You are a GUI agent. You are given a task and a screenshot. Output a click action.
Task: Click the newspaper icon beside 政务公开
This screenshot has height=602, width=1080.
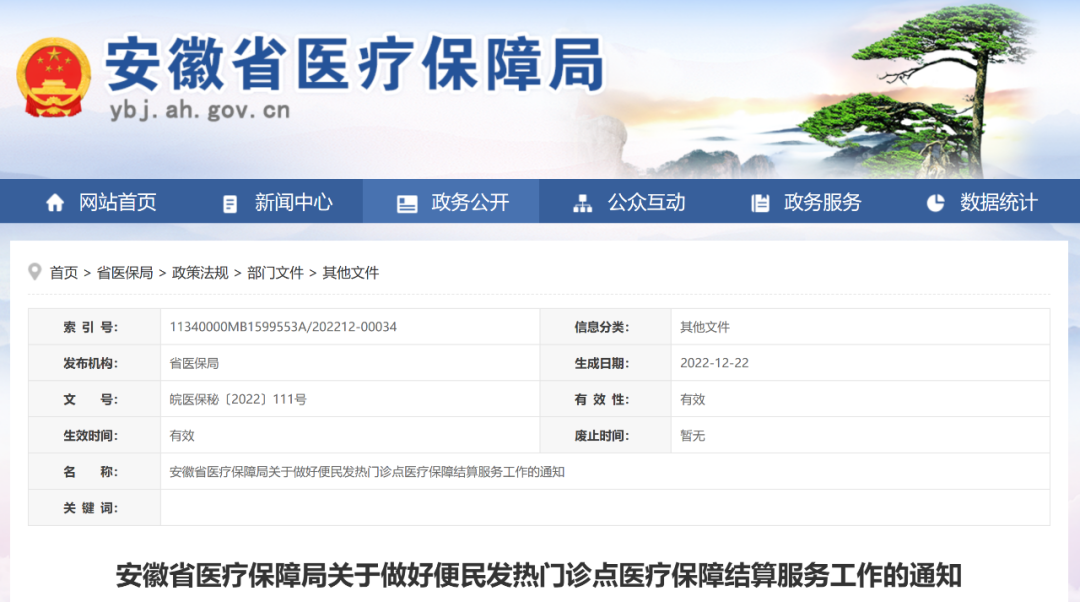[x=407, y=203]
